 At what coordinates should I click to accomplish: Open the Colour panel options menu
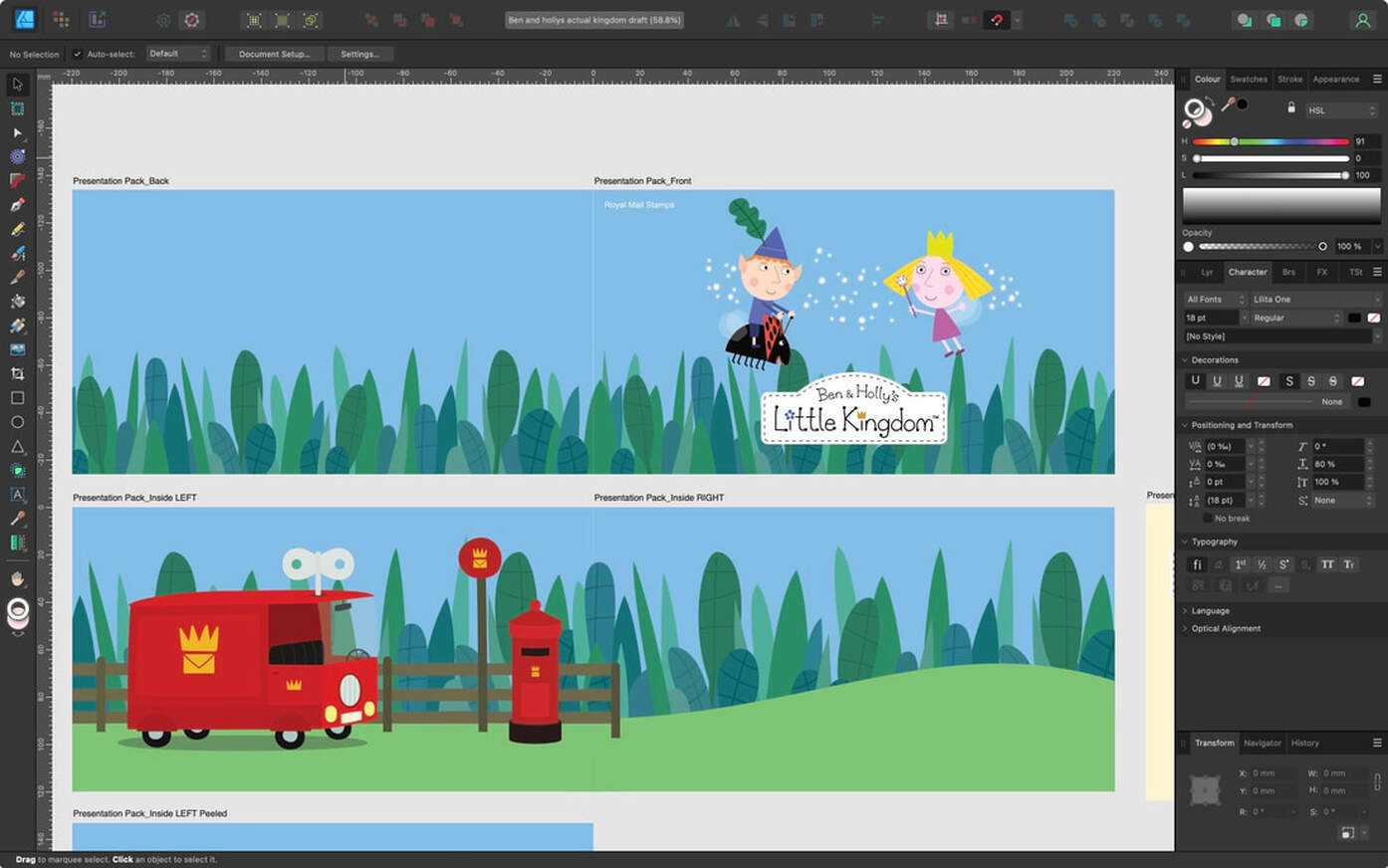point(1377,79)
